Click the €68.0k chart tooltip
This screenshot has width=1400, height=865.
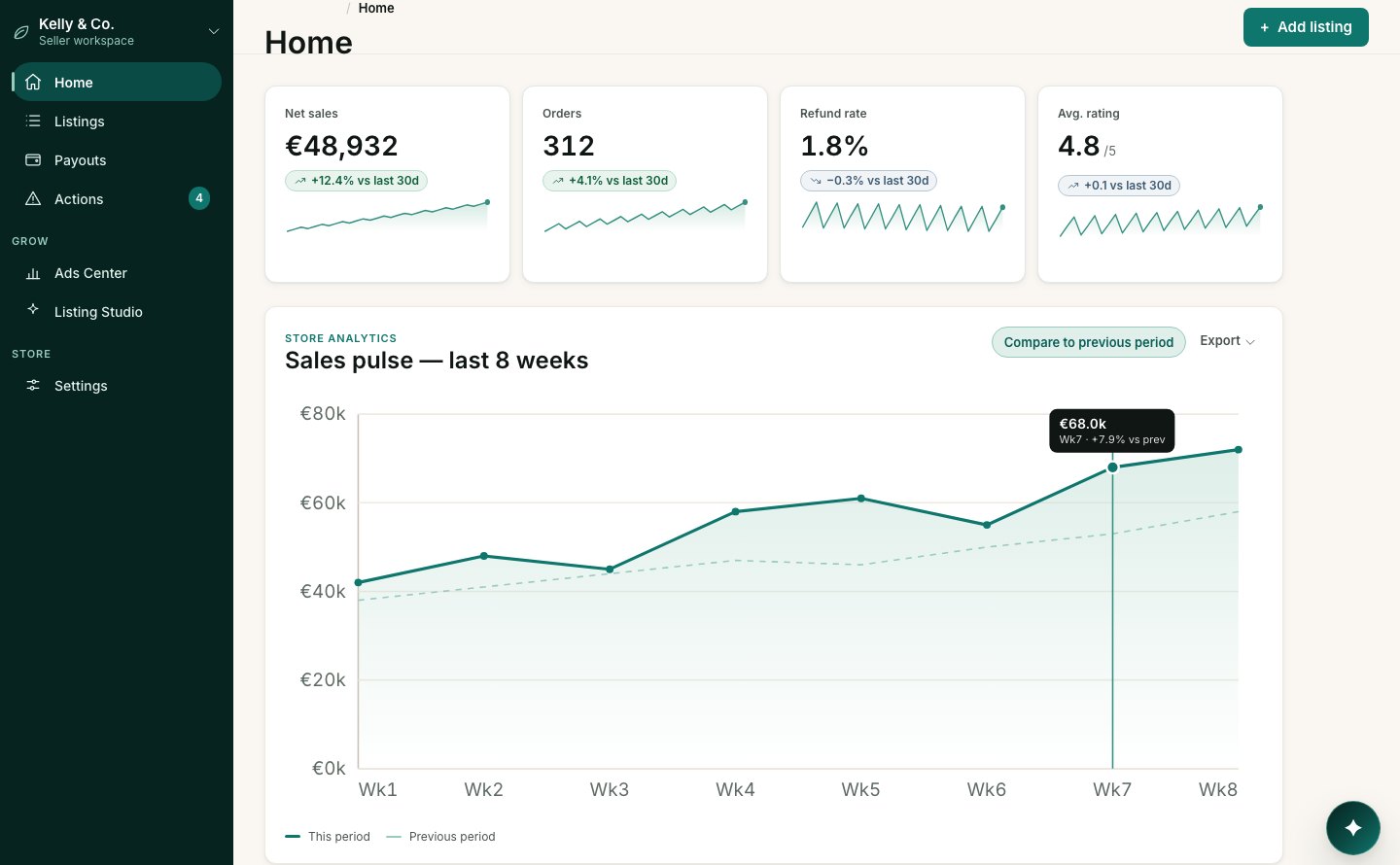coord(1112,431)
